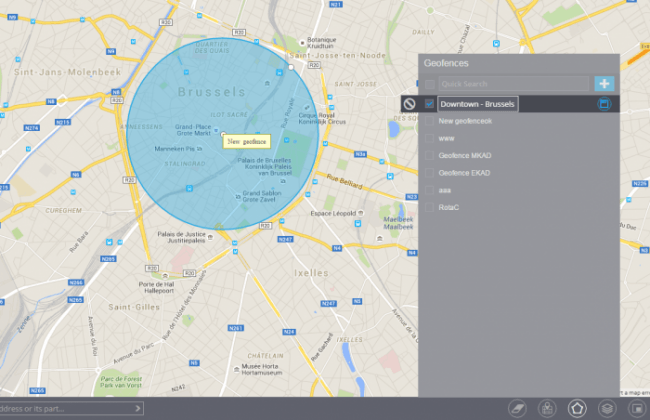The height and width of the screenshot is (420, 650).
Task: Click Espace Léopold map label
Action: pos(333,213)
